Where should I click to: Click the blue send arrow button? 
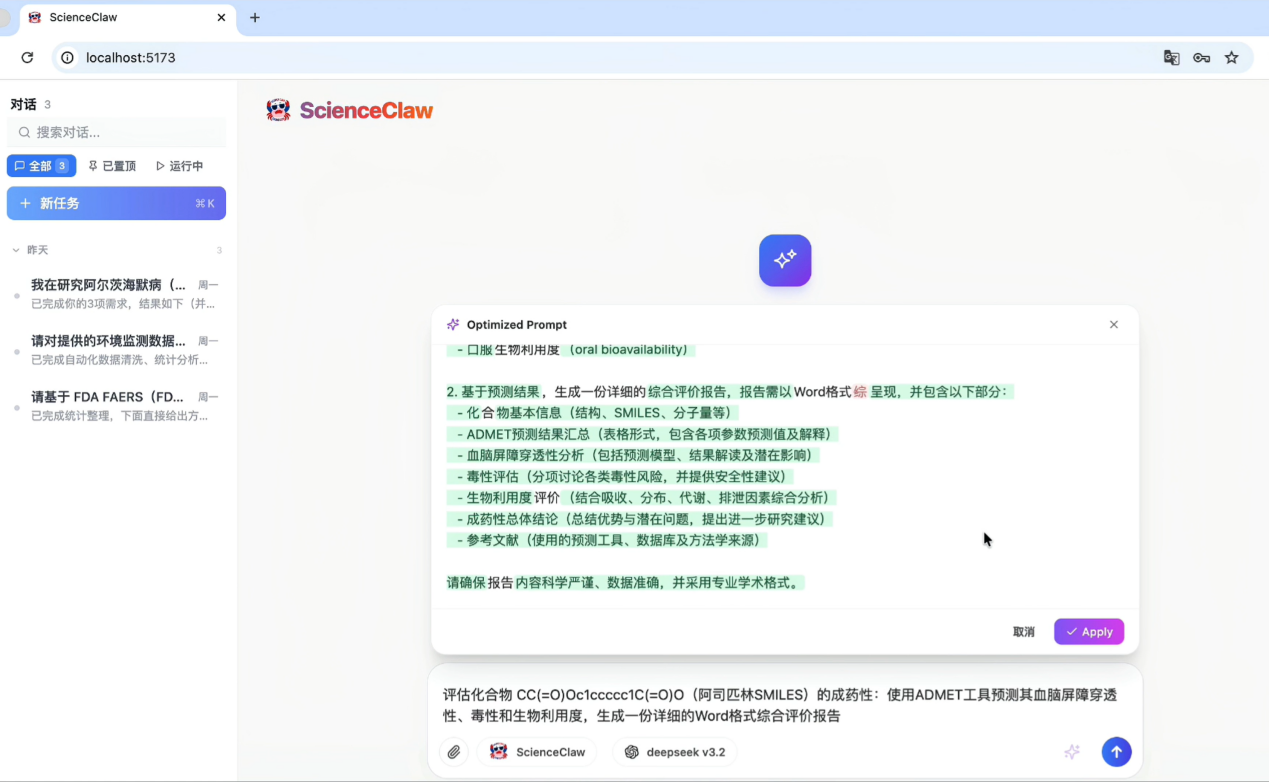(1116, 752)
